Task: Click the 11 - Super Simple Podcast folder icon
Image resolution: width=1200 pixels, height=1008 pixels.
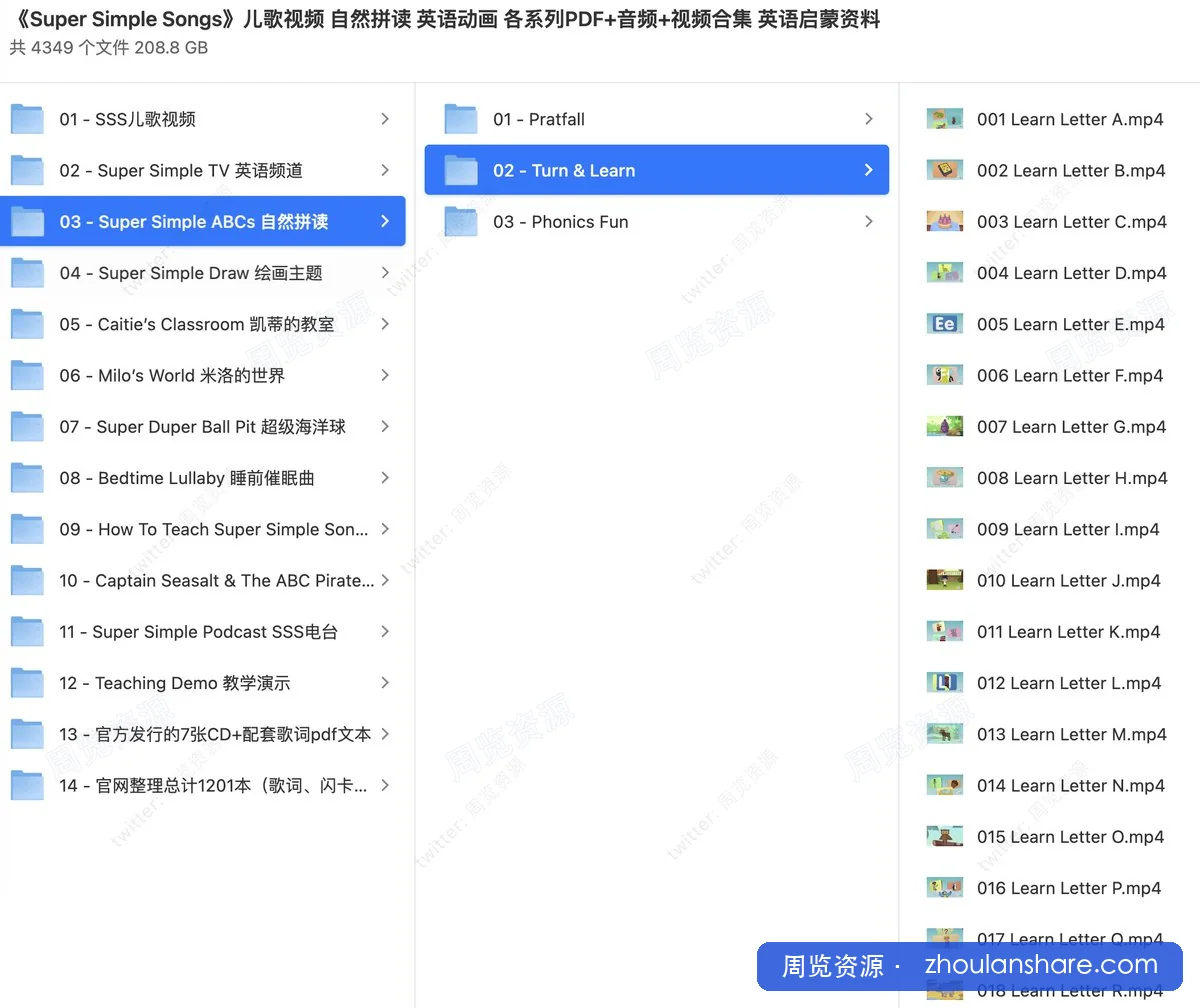Action: coord(27,631)
